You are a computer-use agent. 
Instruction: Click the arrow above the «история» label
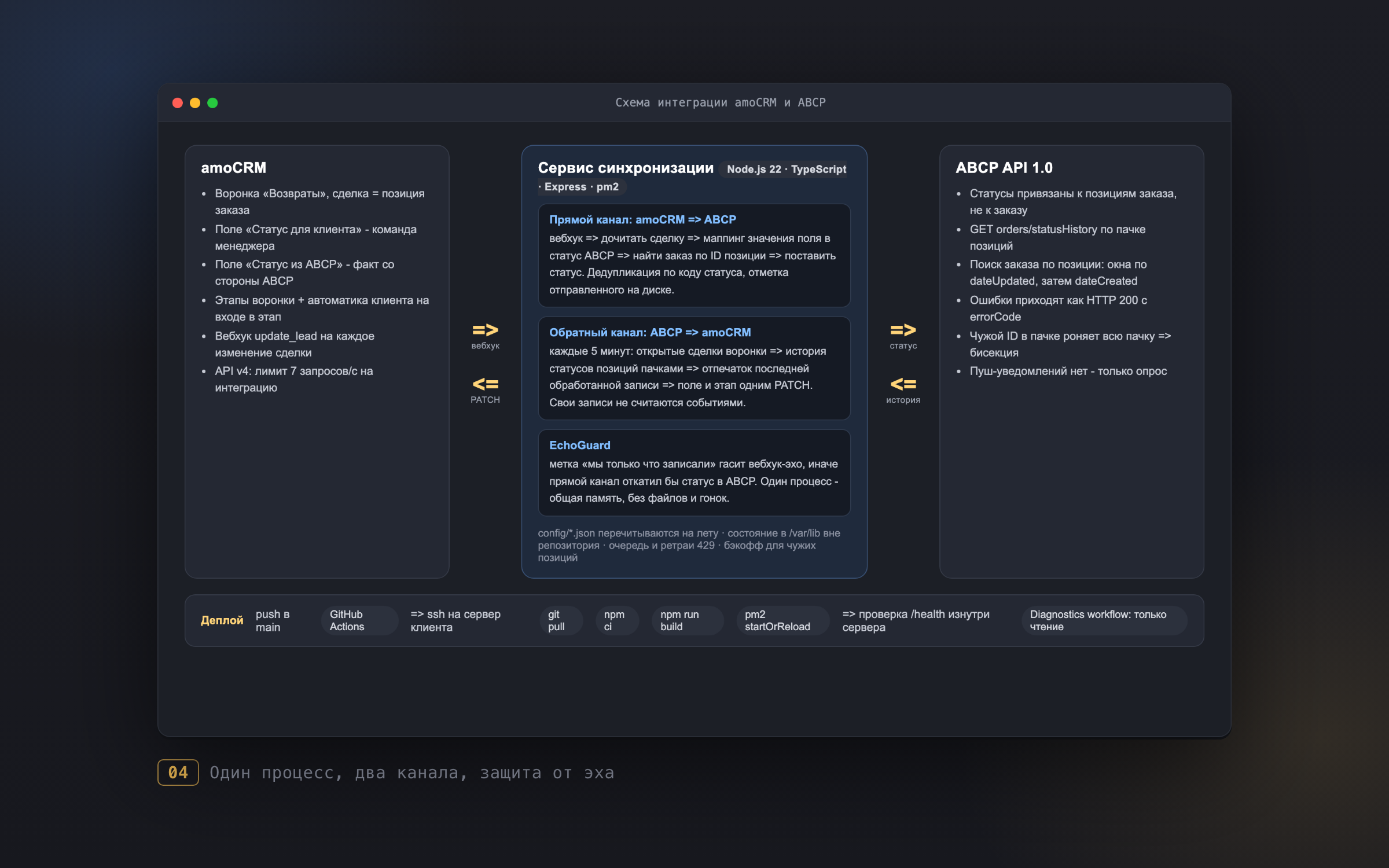coord(903,384)
